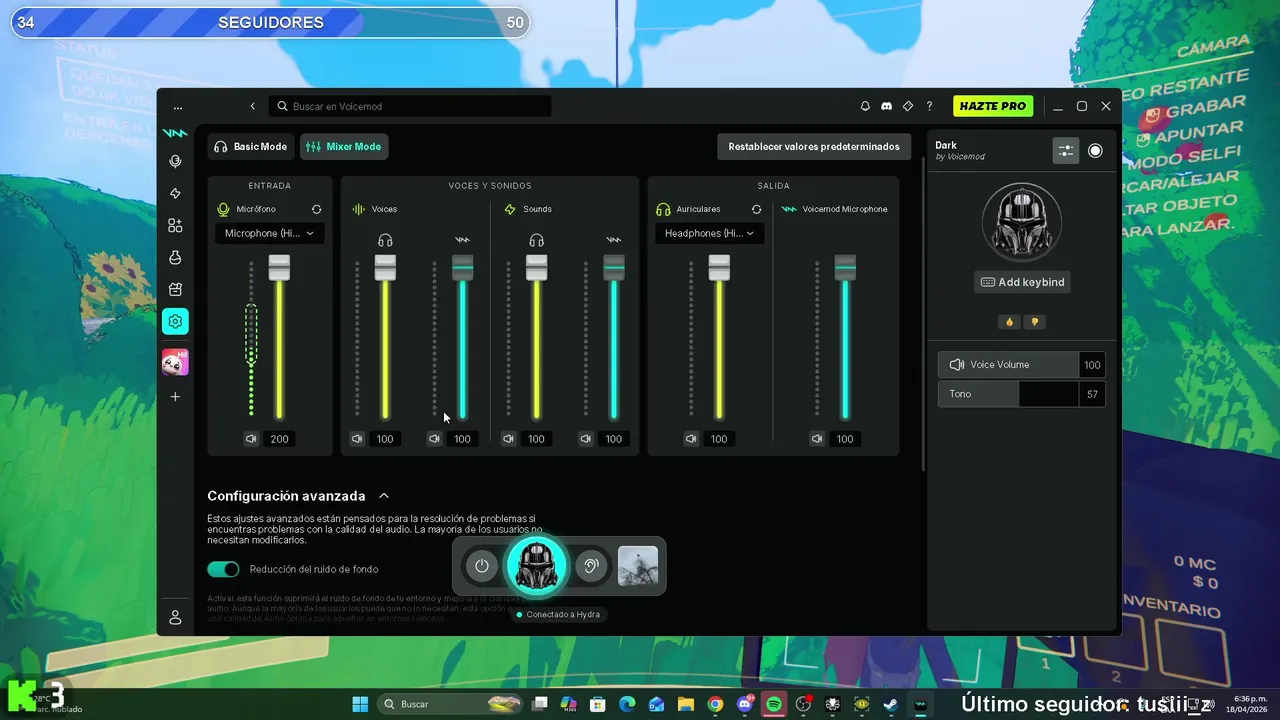Click the Tono slider bar
1280x720 pixels.
1008,394
